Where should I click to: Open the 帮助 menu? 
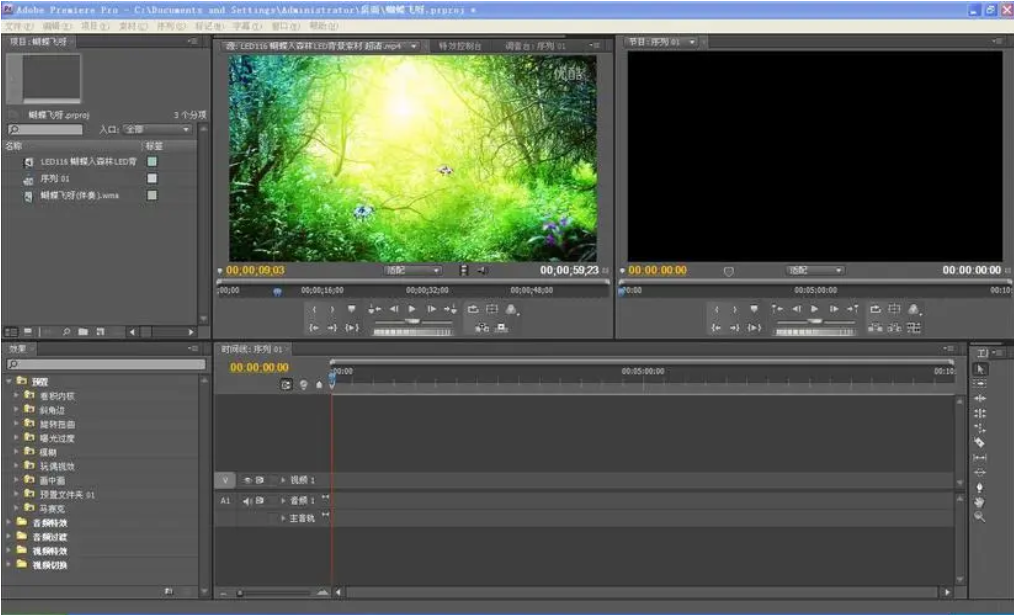323,27
